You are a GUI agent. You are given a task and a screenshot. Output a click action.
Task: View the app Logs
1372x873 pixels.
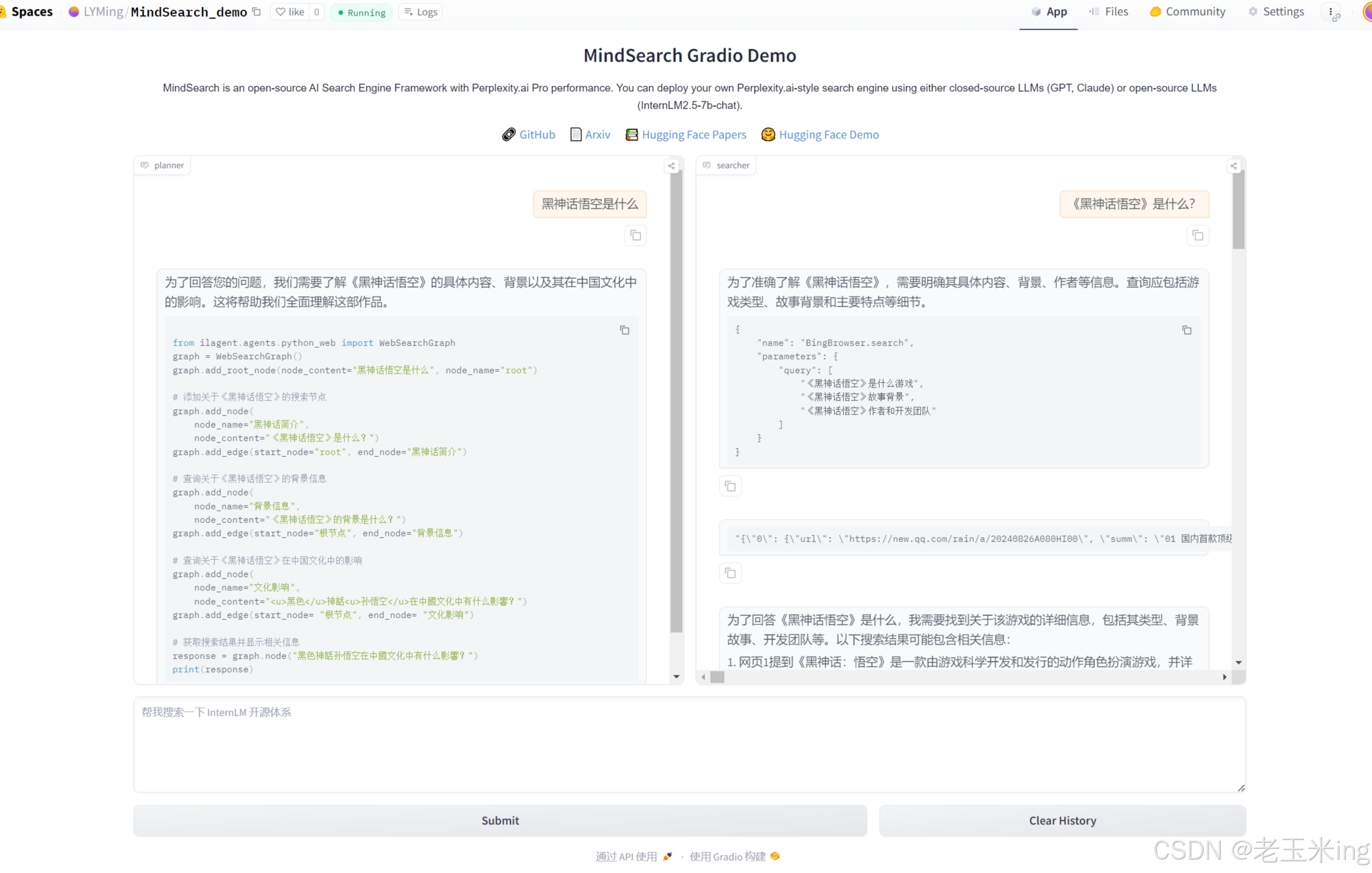pos(420,11)
